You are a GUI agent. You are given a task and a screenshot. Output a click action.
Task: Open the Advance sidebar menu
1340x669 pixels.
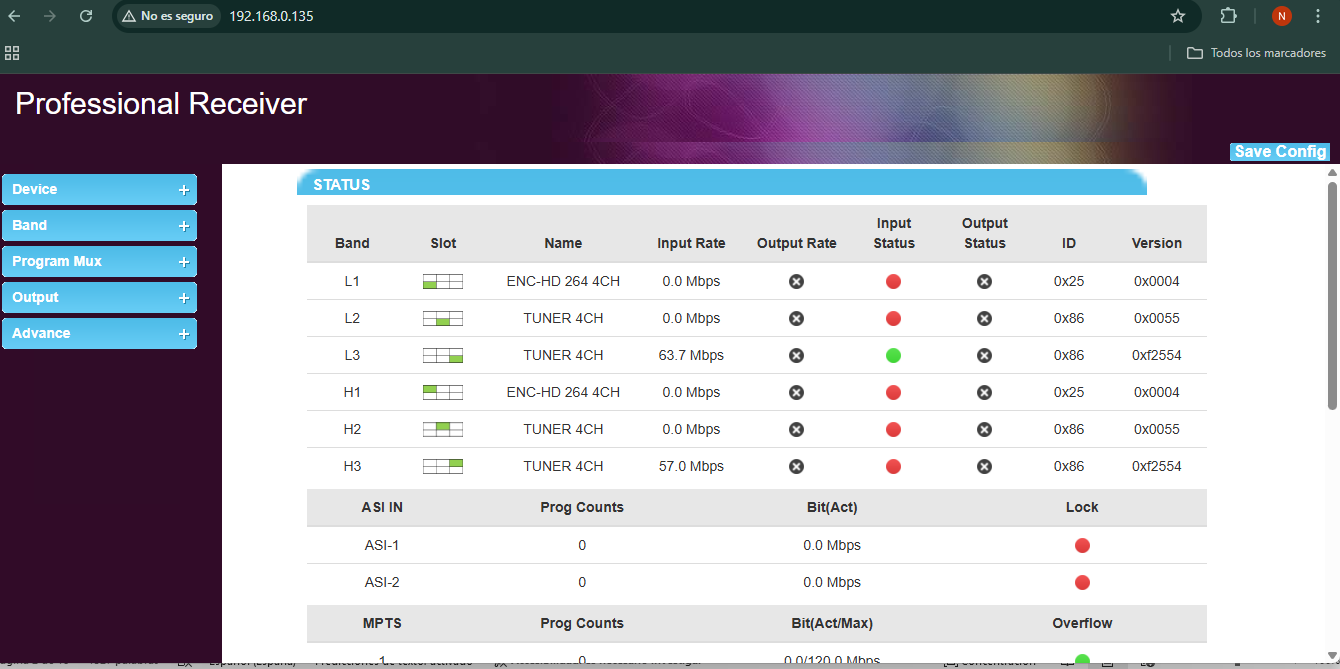point(99,334)
